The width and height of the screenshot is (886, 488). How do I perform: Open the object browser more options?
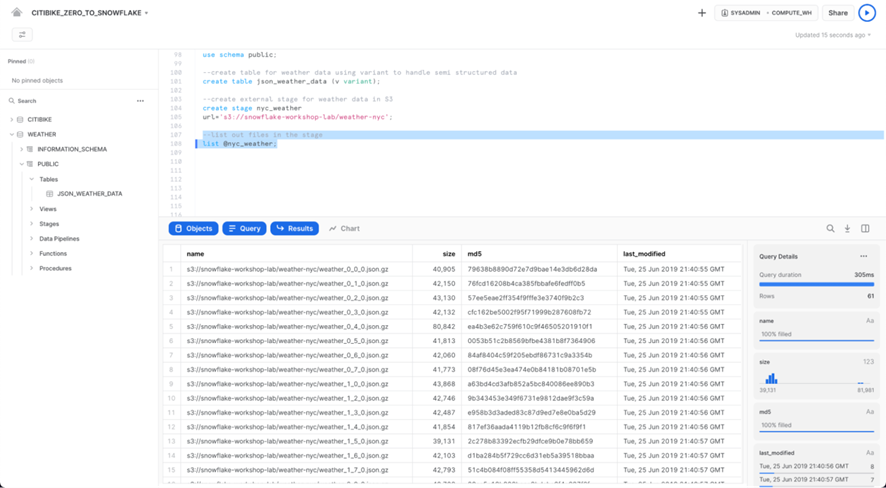[x=140, y=101]
